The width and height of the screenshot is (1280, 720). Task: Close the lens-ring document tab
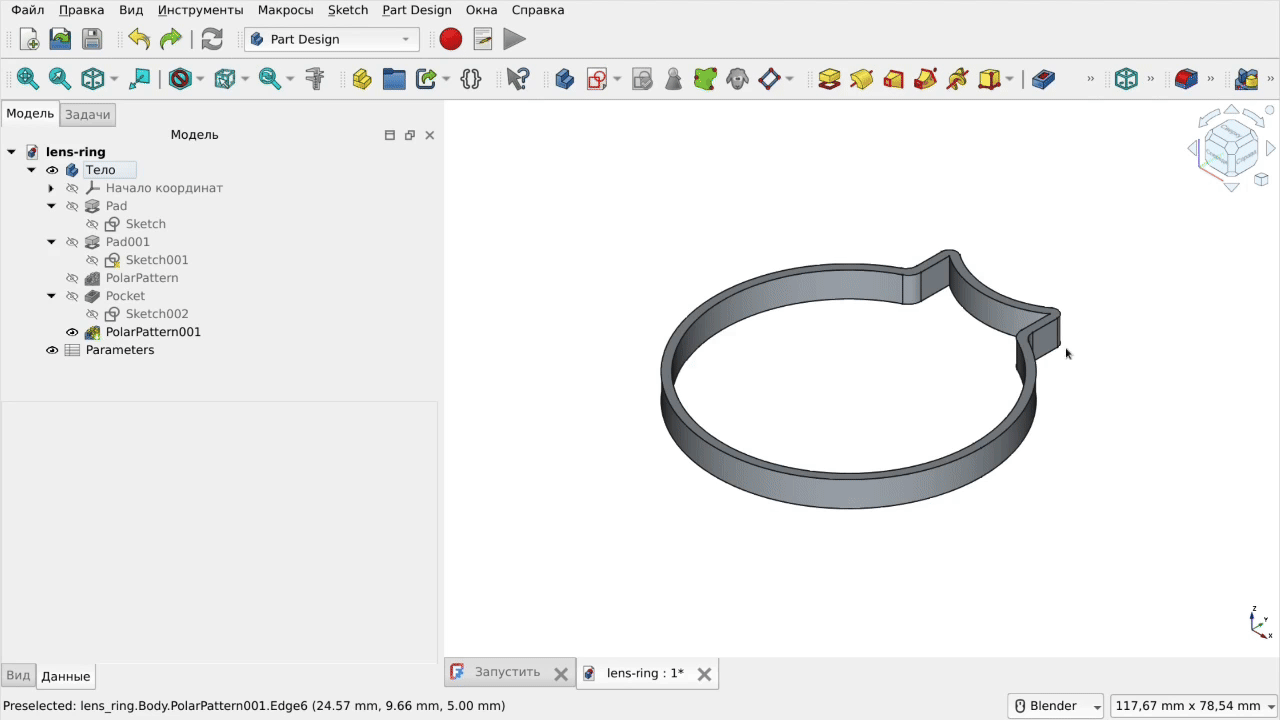[704, 674]
